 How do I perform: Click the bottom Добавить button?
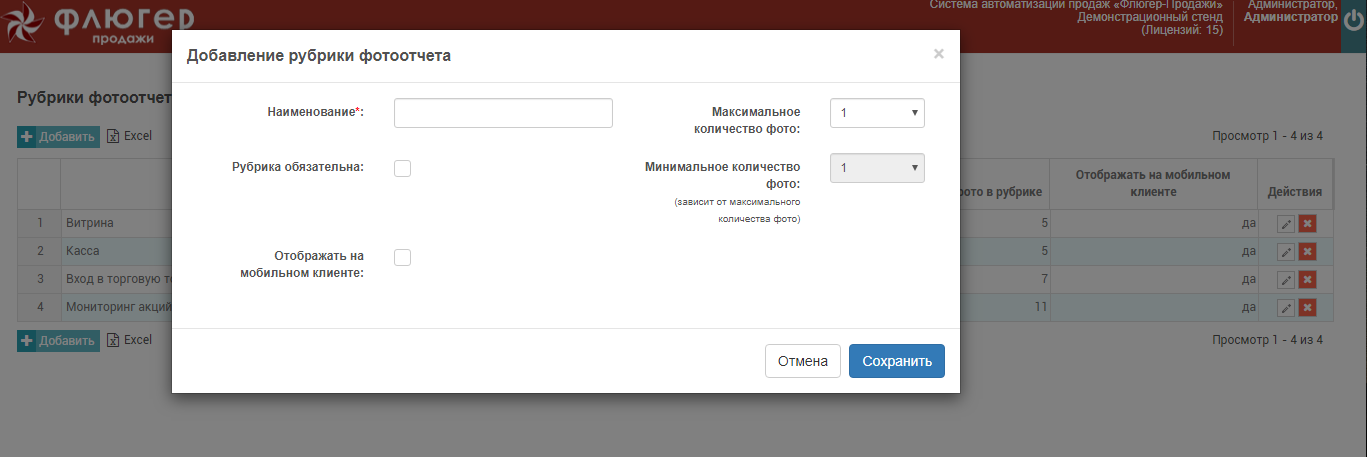click(x=58, y=341)
